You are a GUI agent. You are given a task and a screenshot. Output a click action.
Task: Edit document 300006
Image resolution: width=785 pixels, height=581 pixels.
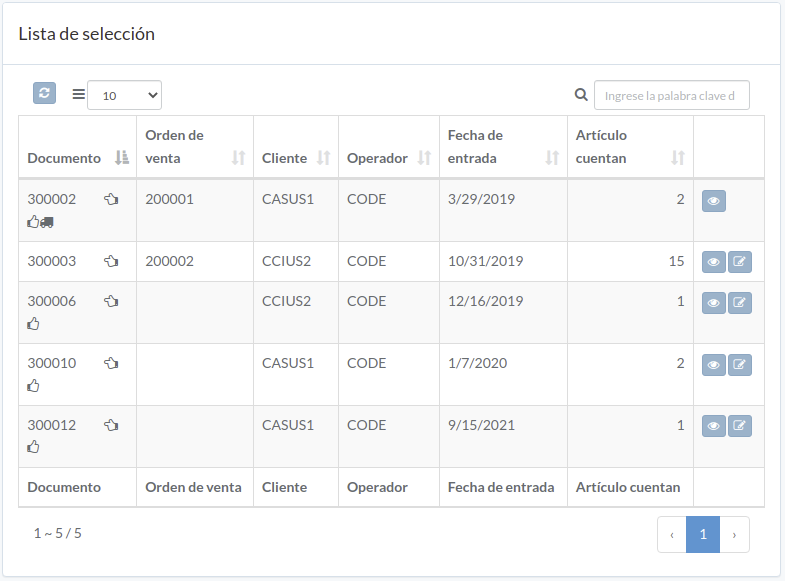click(x=739, y=303)
